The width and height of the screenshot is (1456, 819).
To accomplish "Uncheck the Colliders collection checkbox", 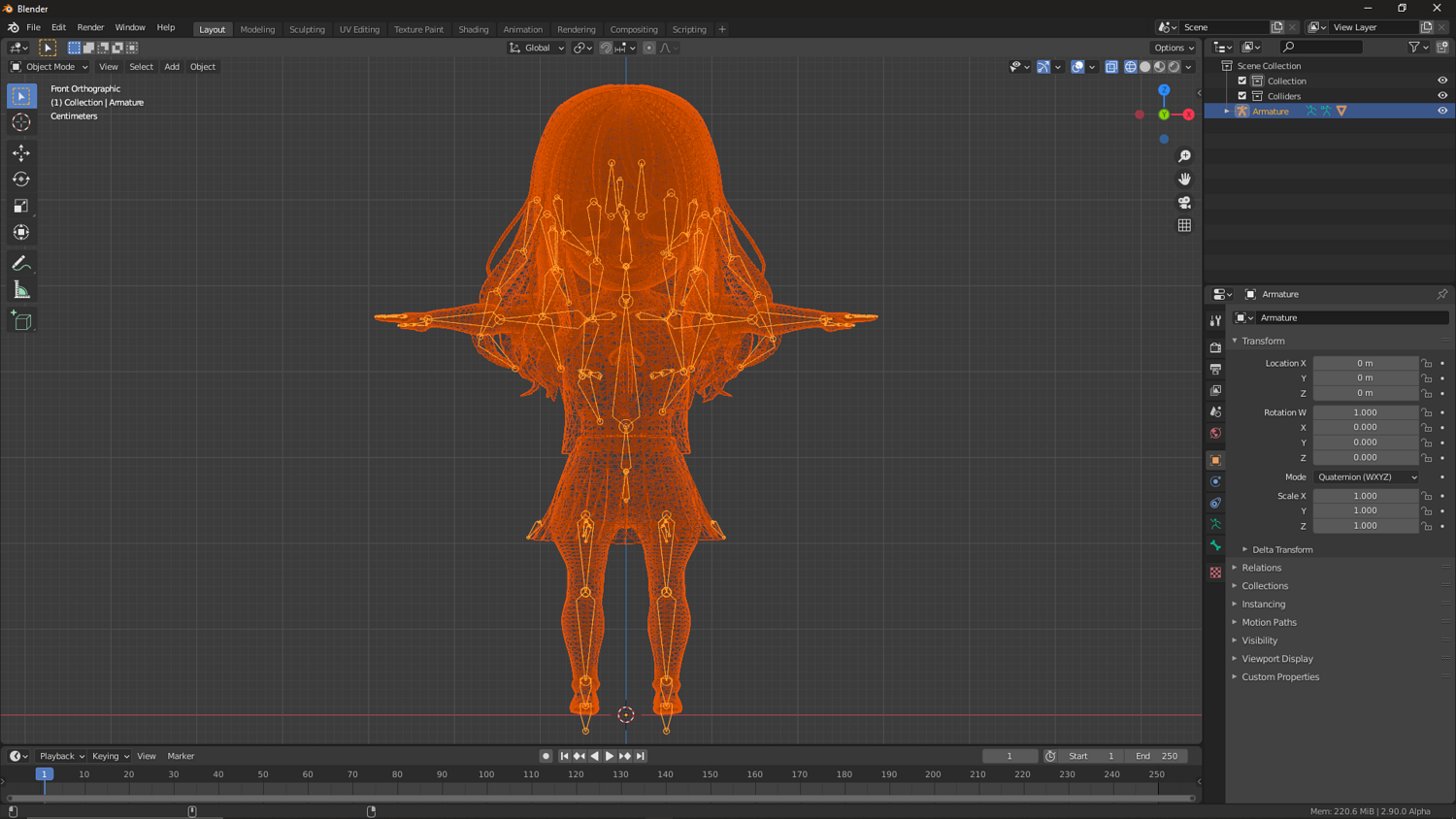I will tap(1241, 96).
